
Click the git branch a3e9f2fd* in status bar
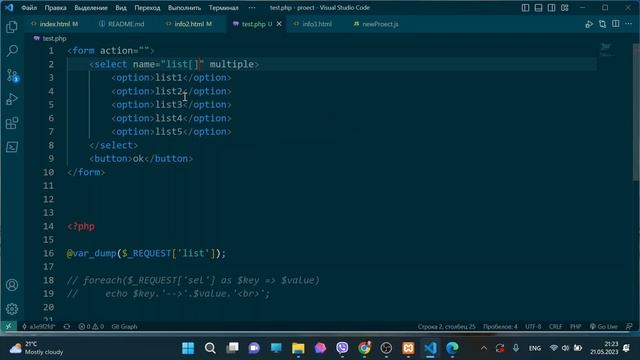point(38,327)
